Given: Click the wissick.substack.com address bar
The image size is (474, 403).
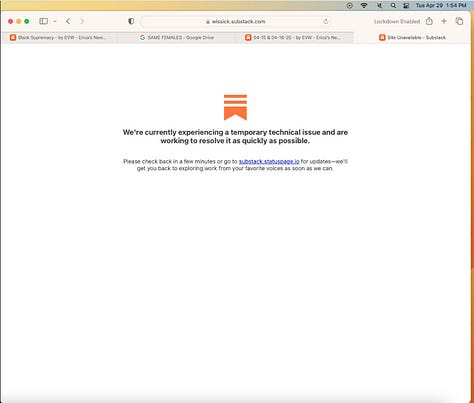Looking at the screenshot, I should [236, 21].
